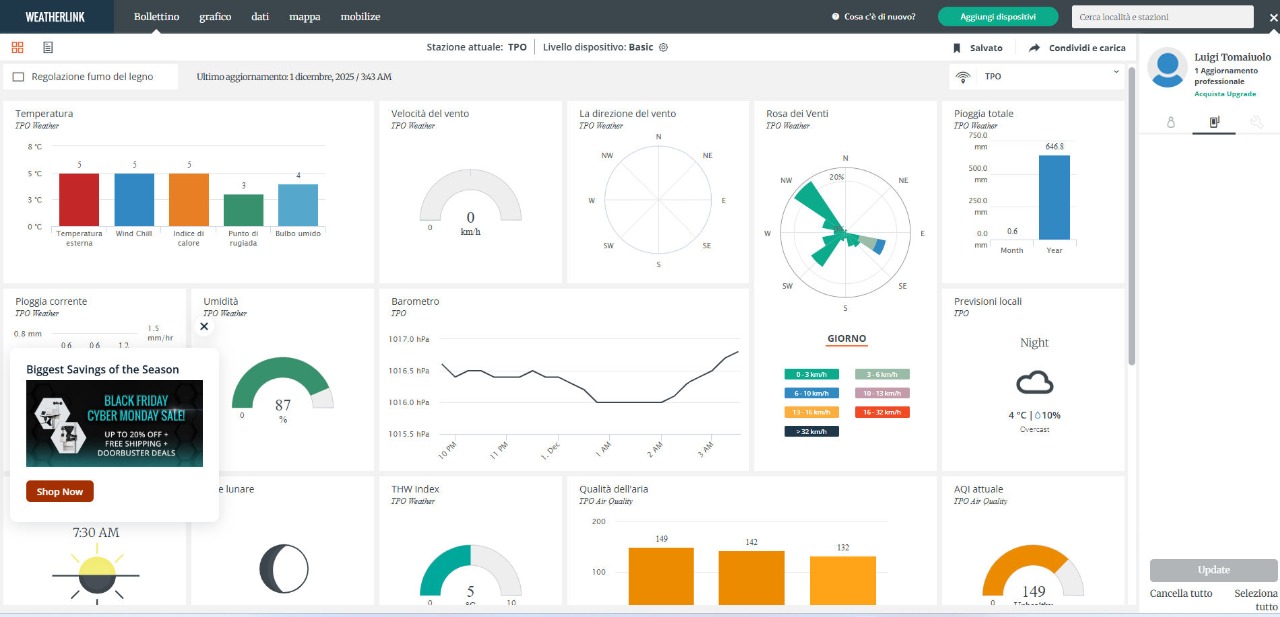Viewport: 1280px width, 617px height.
Task: Close the Black Friday promo popup
Action: (204, 326)
